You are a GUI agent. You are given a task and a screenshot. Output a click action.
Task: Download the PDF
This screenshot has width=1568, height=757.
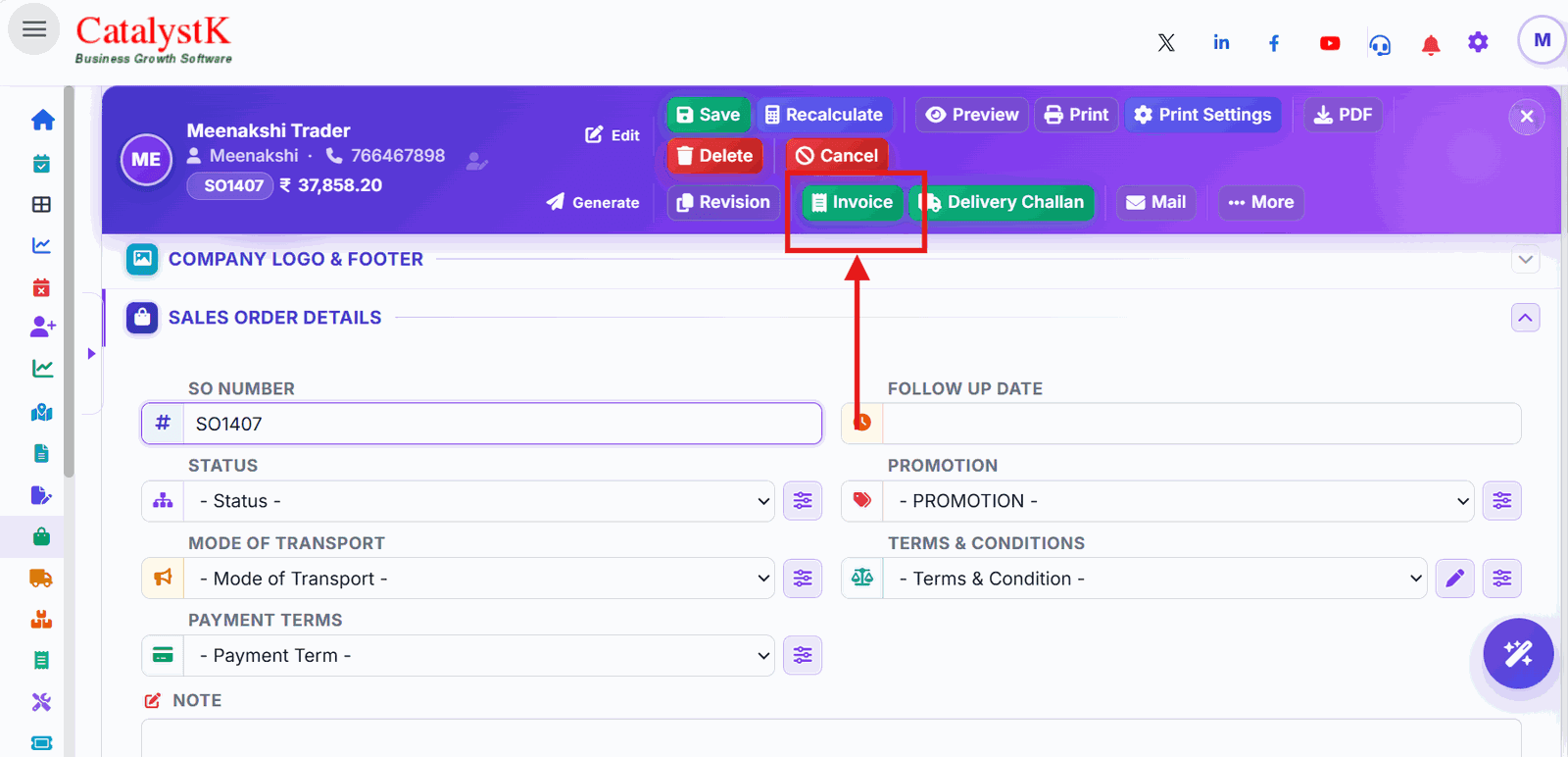1343,115
